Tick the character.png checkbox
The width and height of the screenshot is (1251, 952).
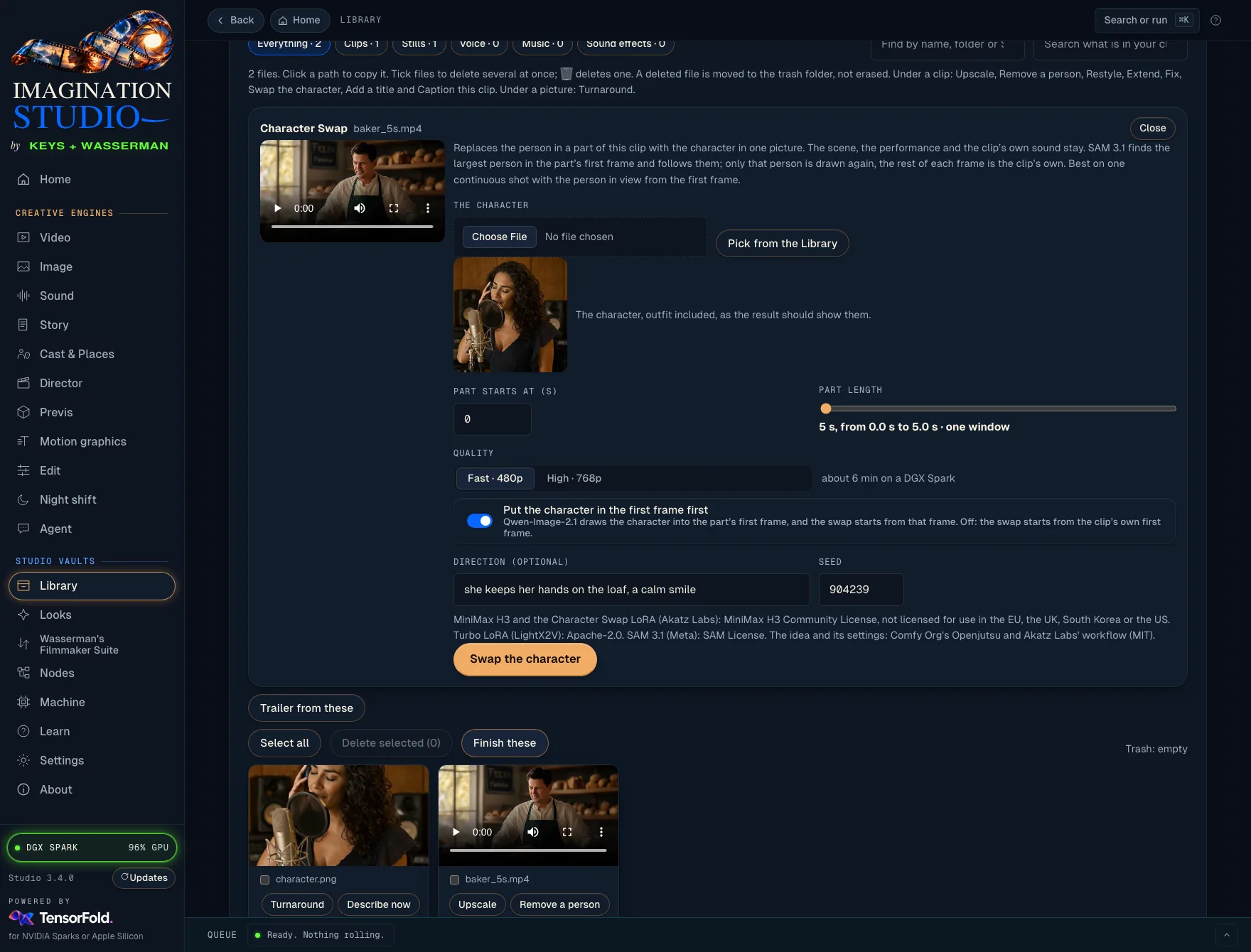(264, 880)
